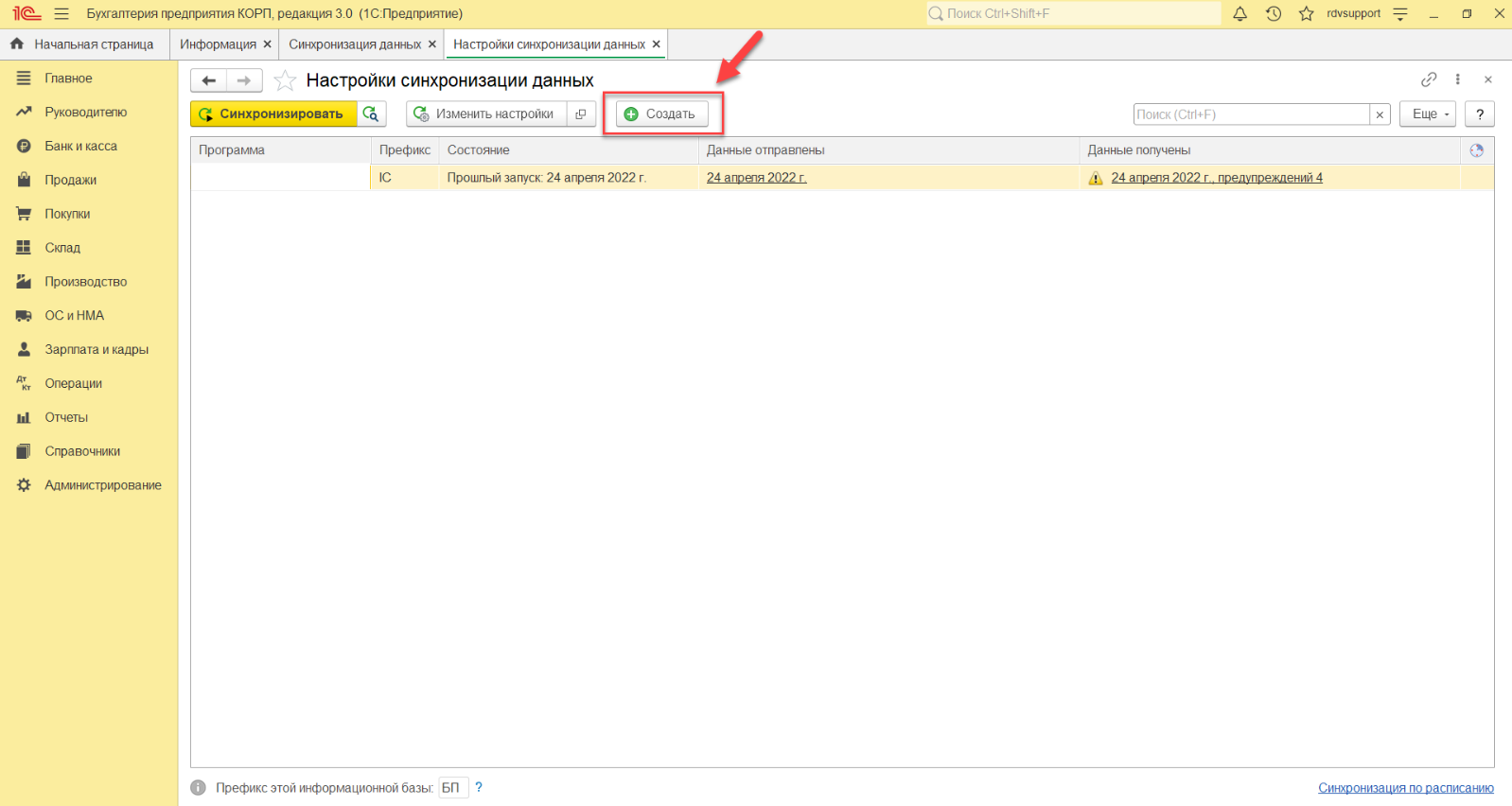The width and height of the screenshot is (1512, 806).
Task: Click the magnifier icon beside Синхронизировать
Action: (x=371, y=114)
